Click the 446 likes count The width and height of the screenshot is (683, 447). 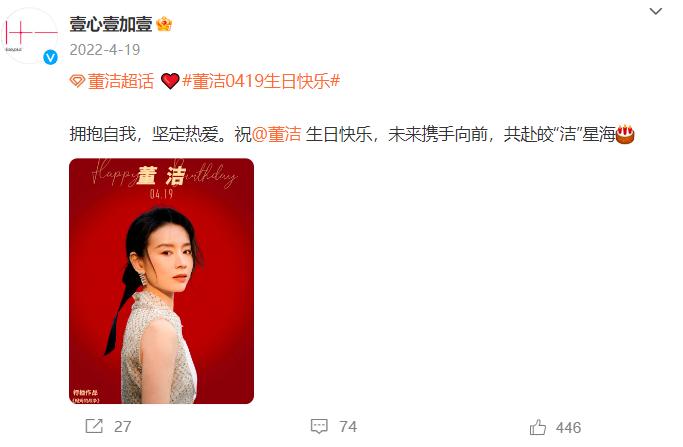[568, 427]
